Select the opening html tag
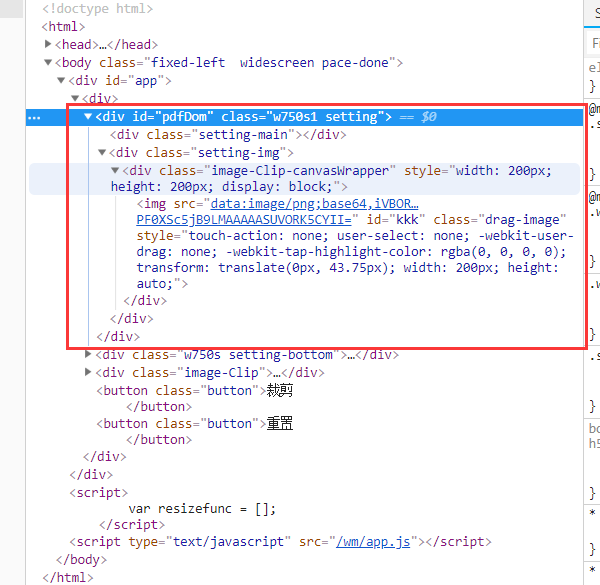600x585 pixels. click(64, 26)
